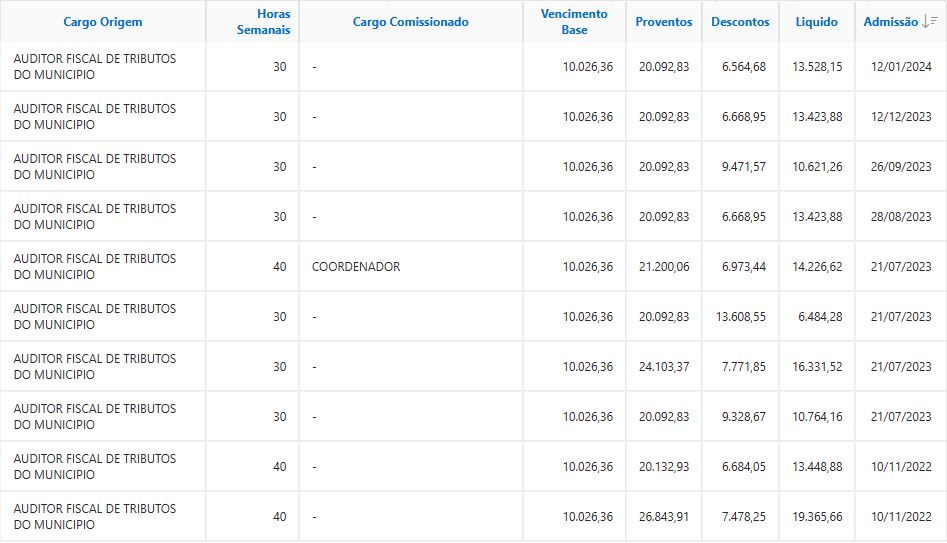Viewport: 947px width, 543px height.
Task: Click the 26.843,91 proventos cell
Action: tap(664, 517)
